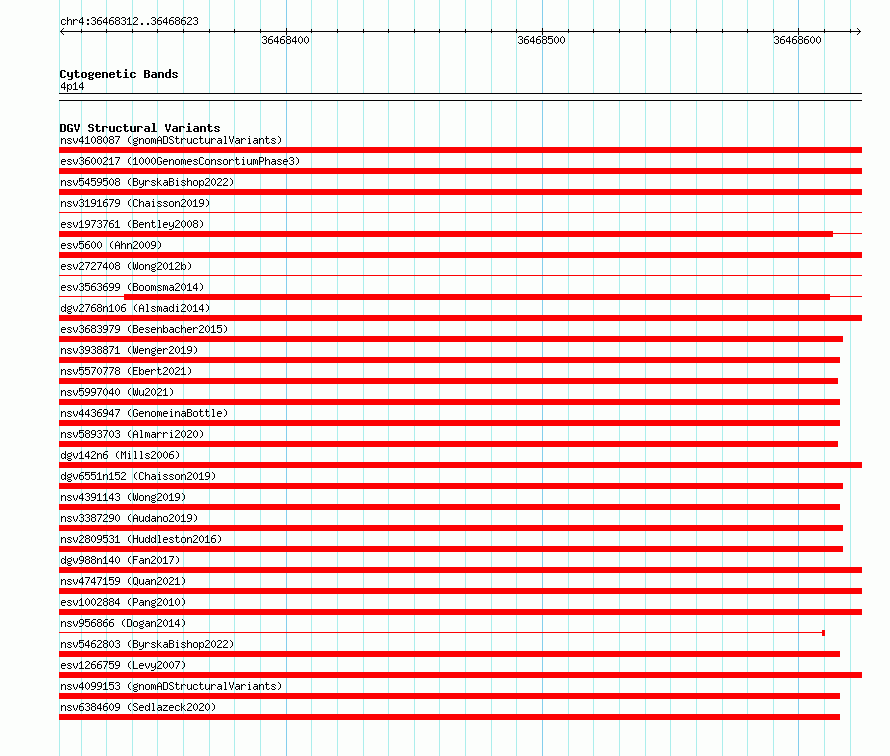Click the red bar under esv1973761 Bentley2008

pos(446,234)
